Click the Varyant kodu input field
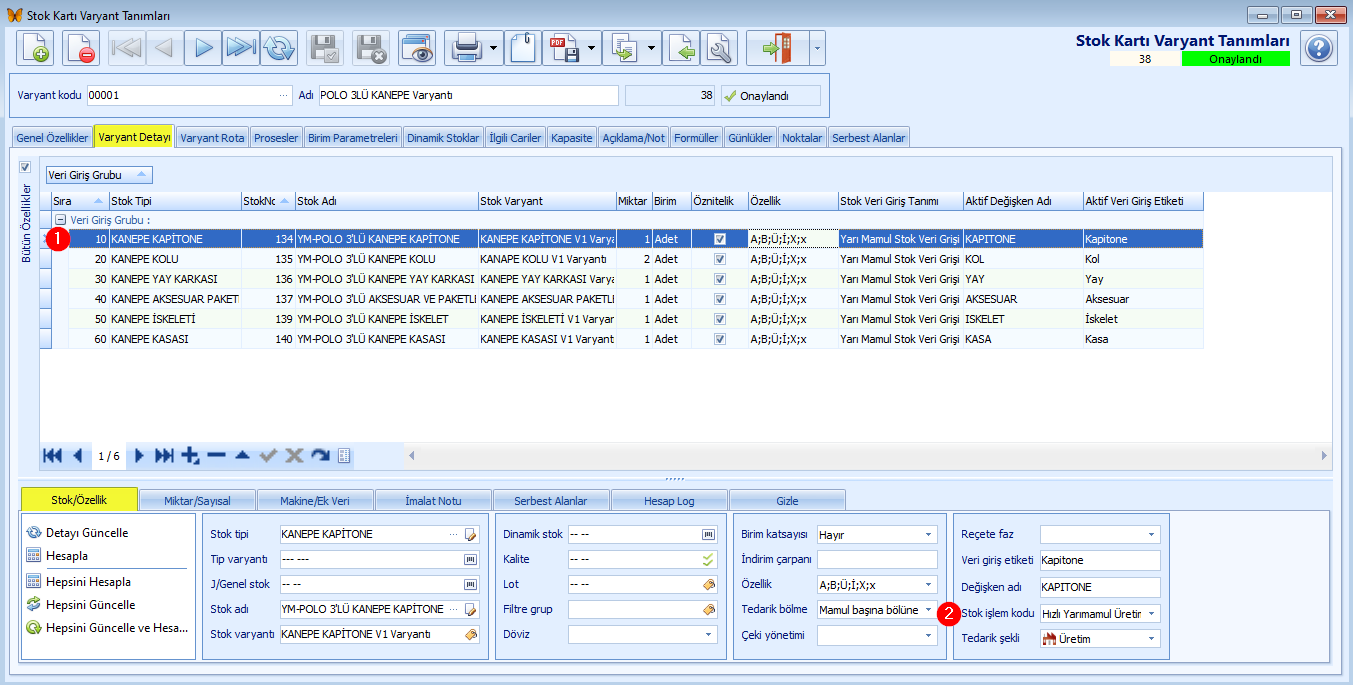The image size is (1353, 685). [189, 96]
